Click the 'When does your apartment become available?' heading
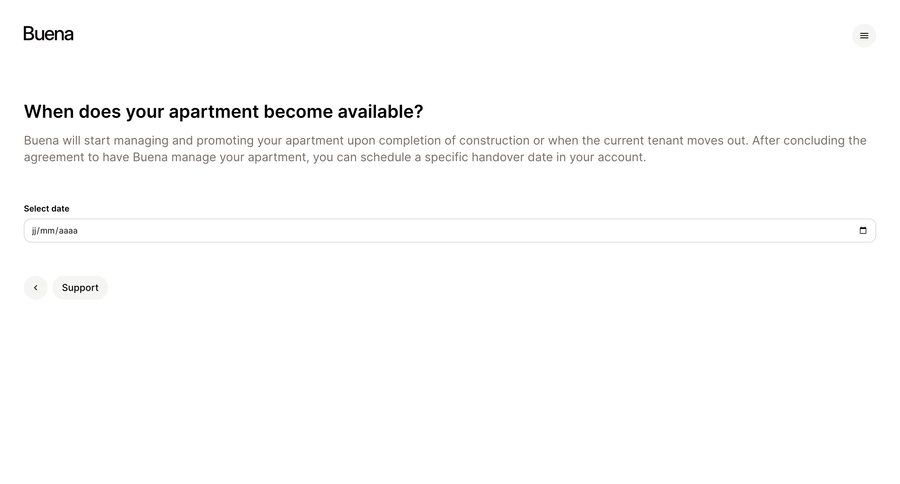The height and width of the screenshot is (484, 900). (x=223, y=111)
